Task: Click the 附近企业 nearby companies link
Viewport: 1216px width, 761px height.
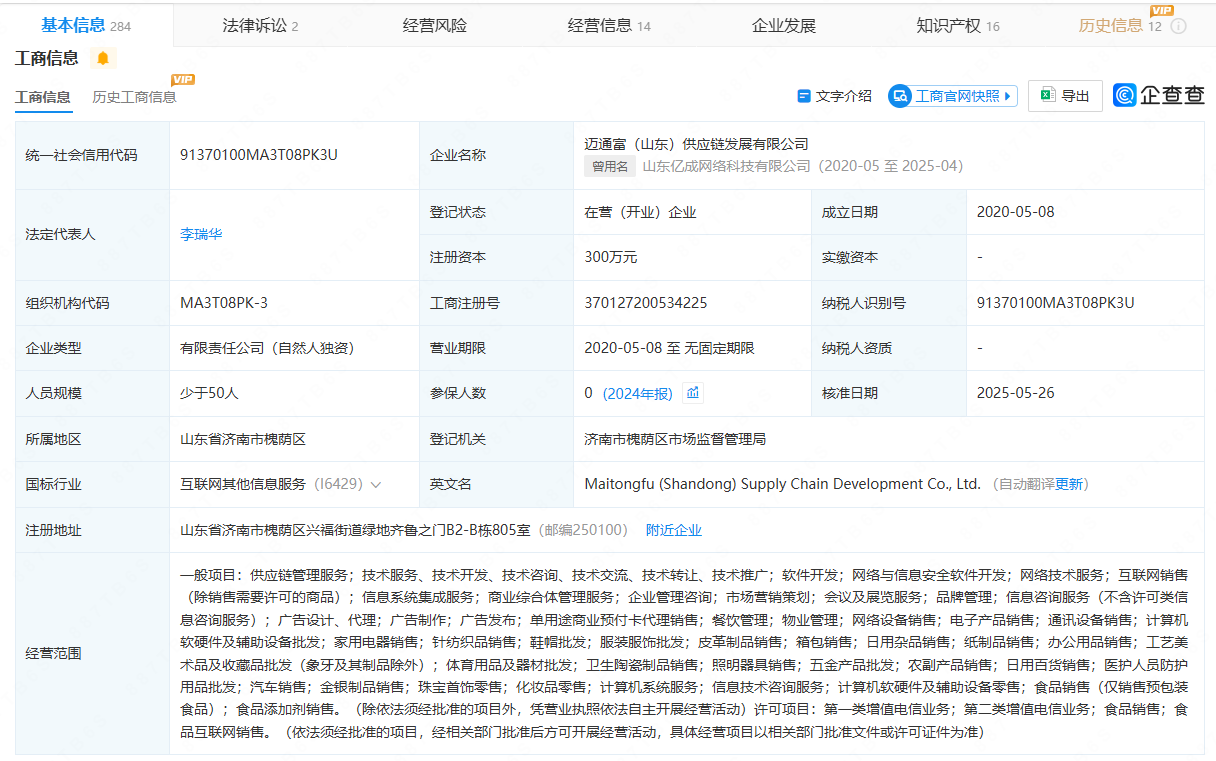Action: [x=673, y=530]
